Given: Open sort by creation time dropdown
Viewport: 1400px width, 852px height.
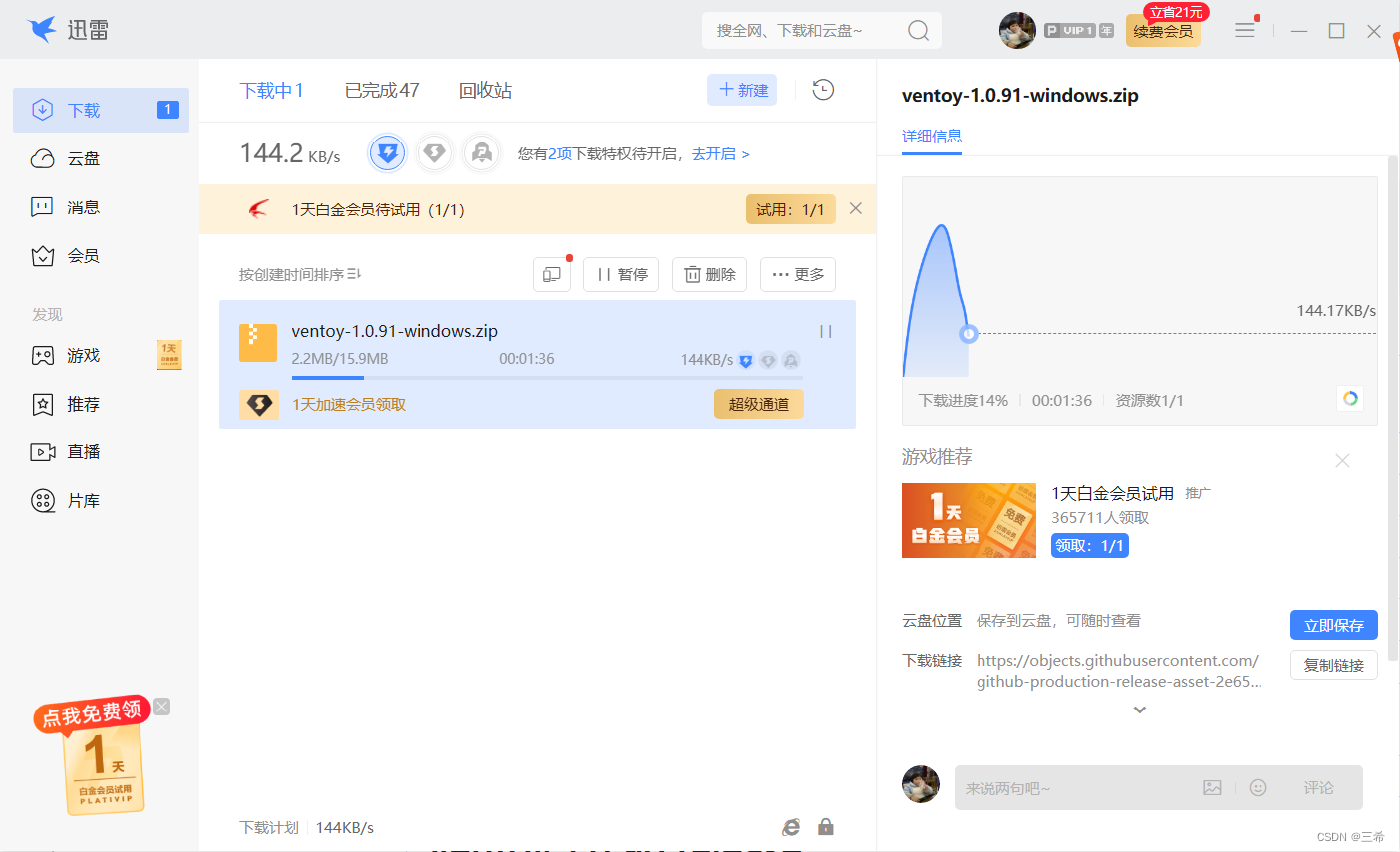Looking at the screenshot, I should click(x=300, y=274).
